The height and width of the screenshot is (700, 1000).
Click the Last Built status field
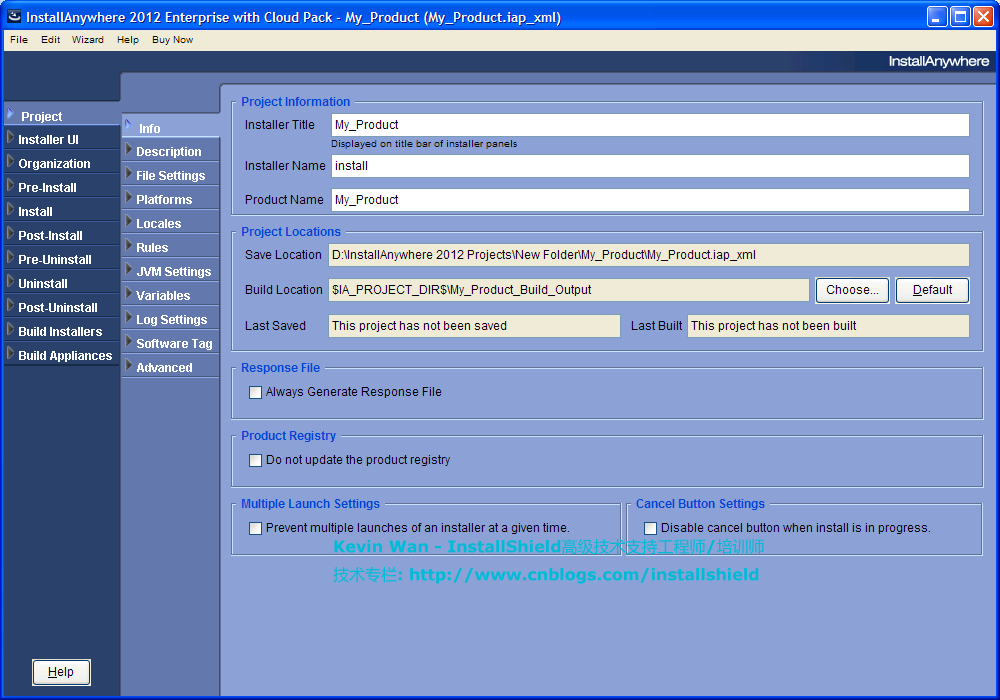coord(828,326)
